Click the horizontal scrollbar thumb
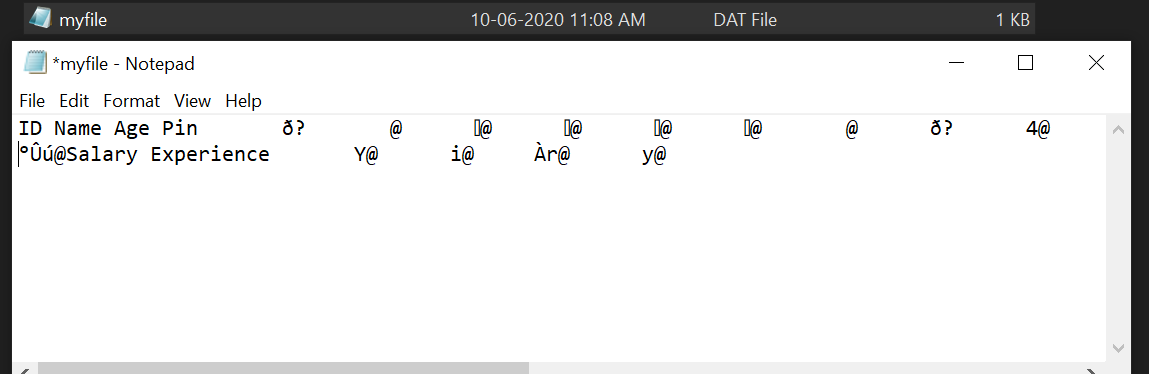The width and height of the screenshot is (1149, 374). pos(283,368)
